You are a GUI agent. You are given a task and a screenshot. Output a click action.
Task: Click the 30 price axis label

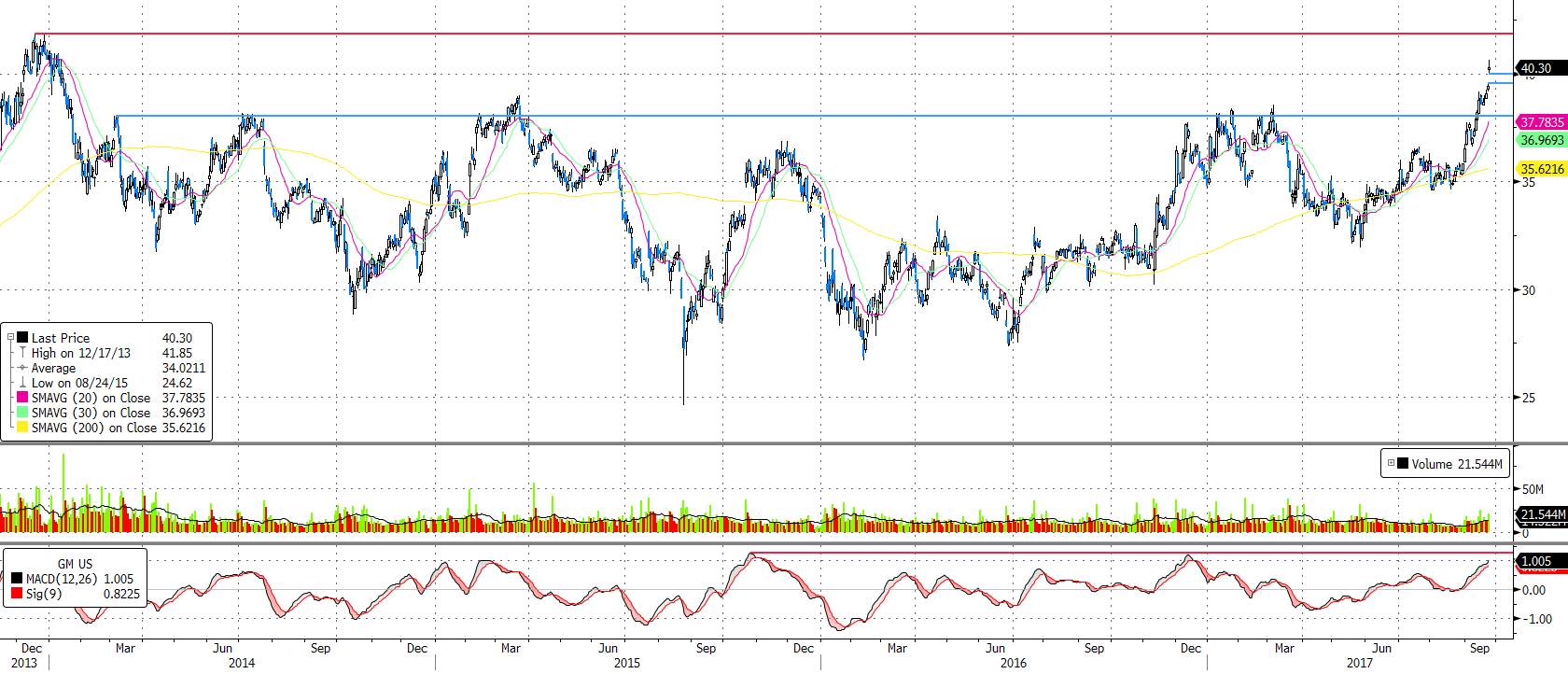(x=1529, y=290)
